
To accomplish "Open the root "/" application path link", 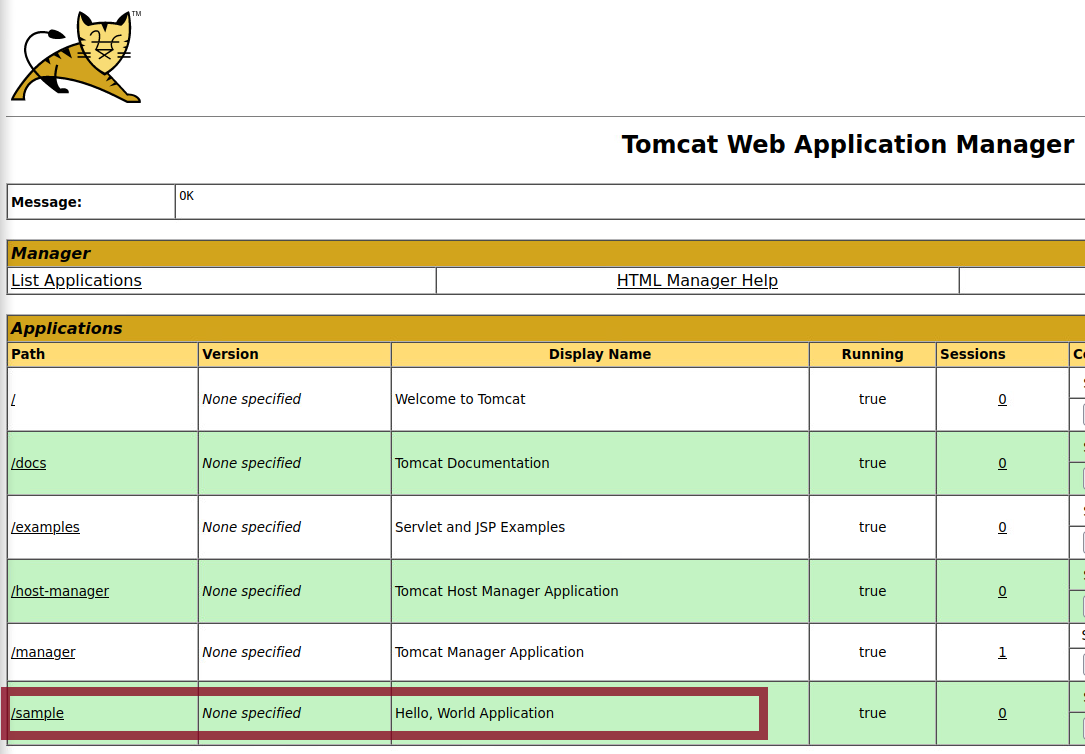I will [13, 399].
